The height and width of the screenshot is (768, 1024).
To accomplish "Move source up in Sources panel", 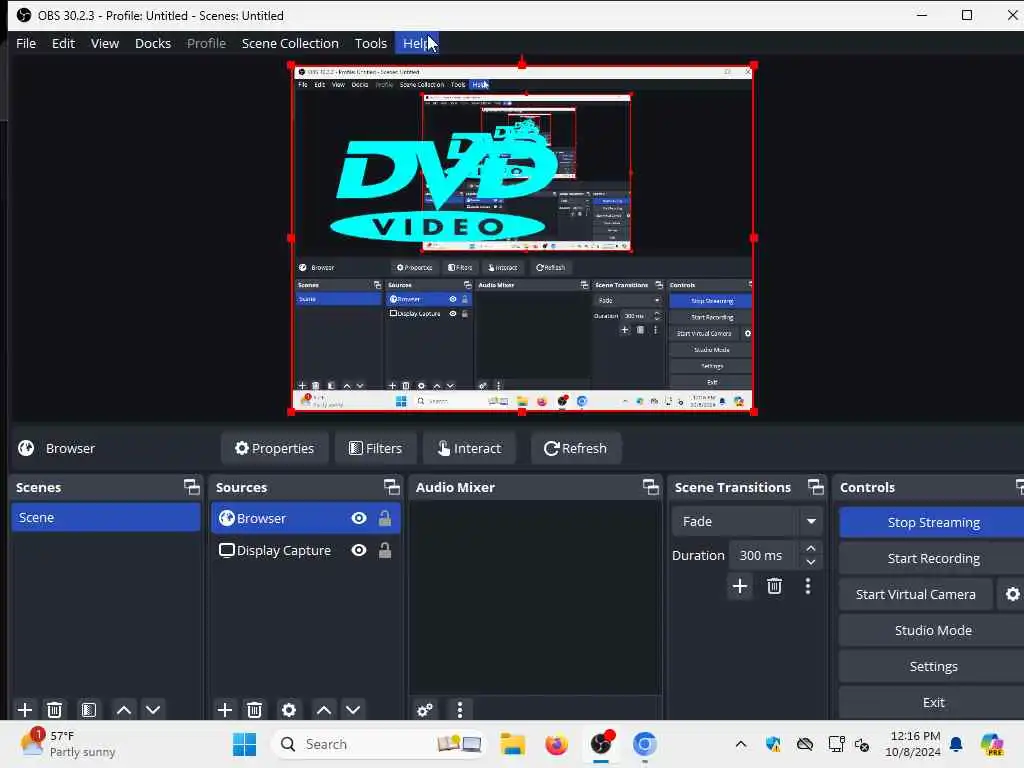I will click(x=324, y=709).
